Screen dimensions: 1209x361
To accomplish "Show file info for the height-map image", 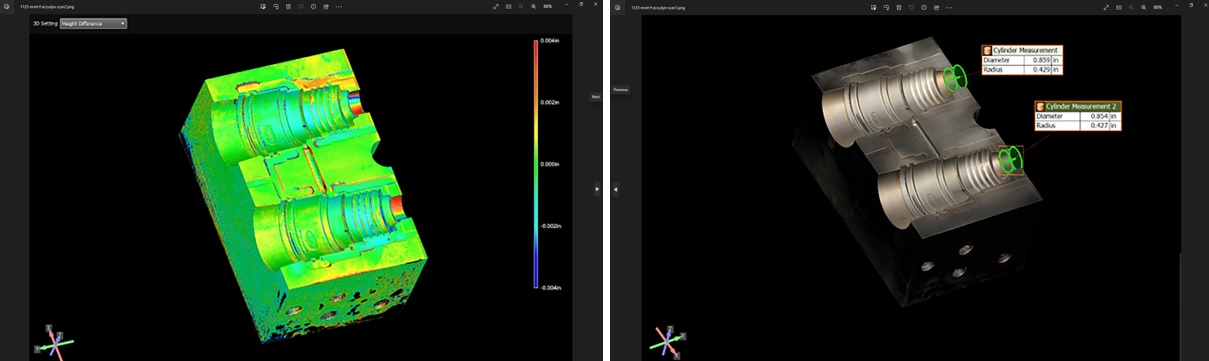I will point(314,6).
